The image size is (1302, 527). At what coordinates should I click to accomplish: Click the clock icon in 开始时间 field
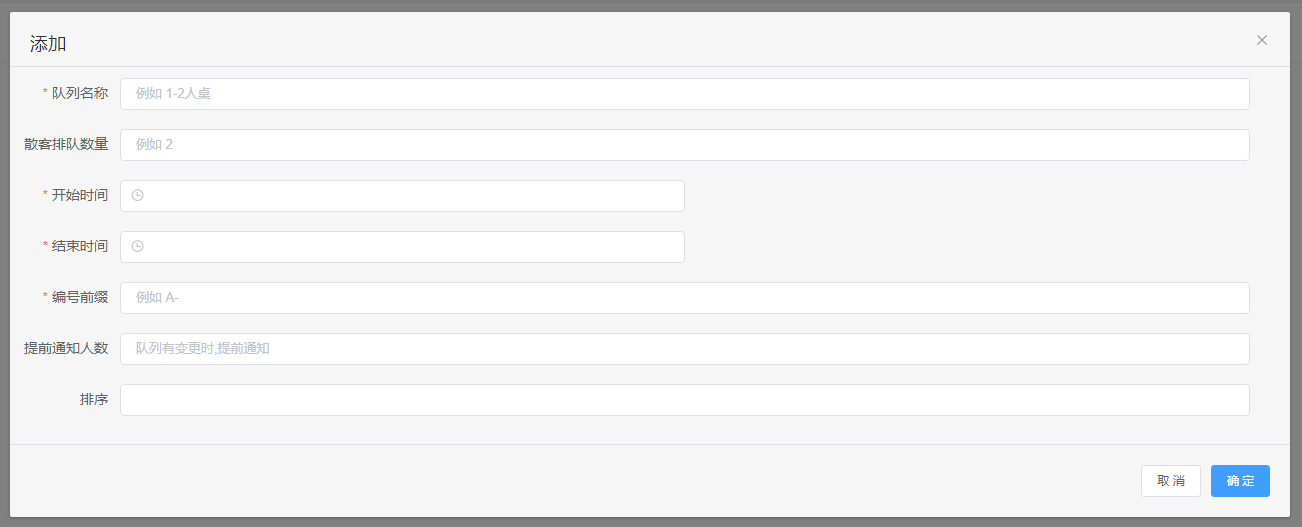coord(138,195)
